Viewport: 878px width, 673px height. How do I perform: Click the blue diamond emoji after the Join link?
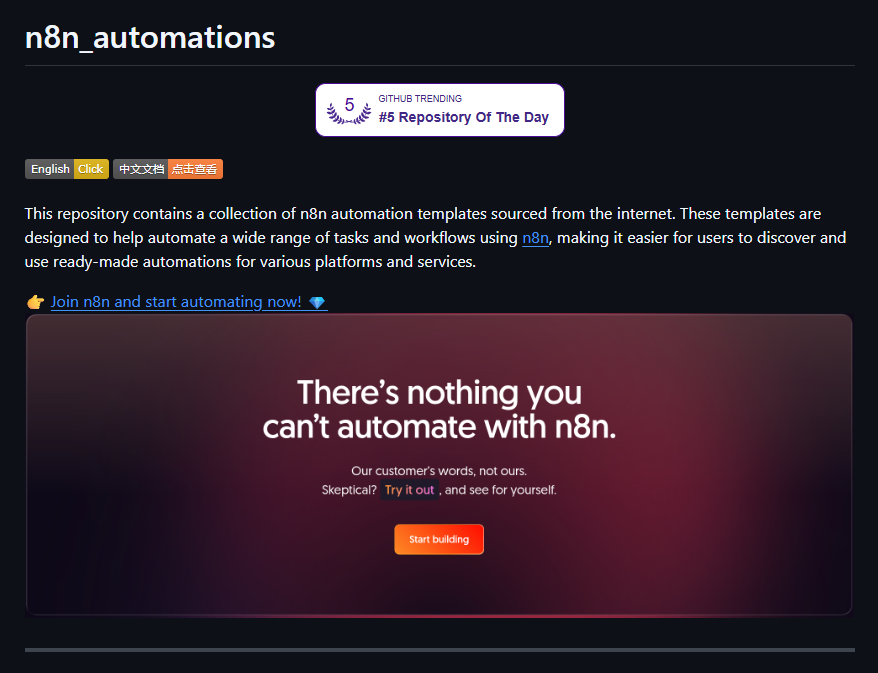(317, 302)
